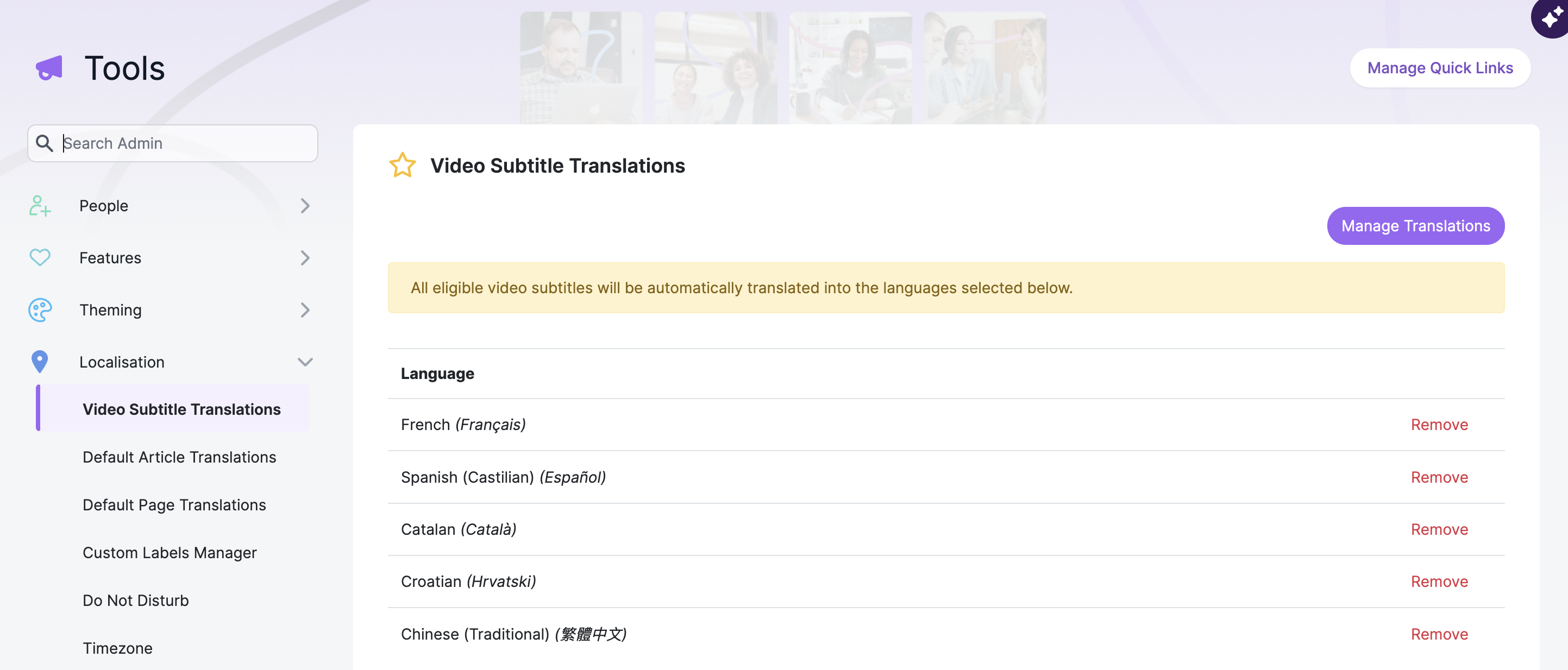Viewport: 1568px width, 670px height.
Task: Click the Theming palette icon
Action: (x=40, y=309)
